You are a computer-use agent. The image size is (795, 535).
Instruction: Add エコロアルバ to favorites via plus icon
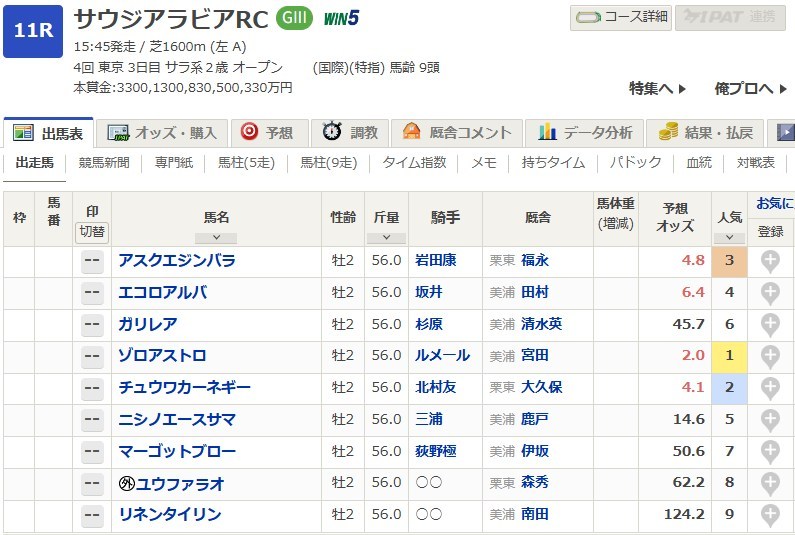[x=770, y=292]
